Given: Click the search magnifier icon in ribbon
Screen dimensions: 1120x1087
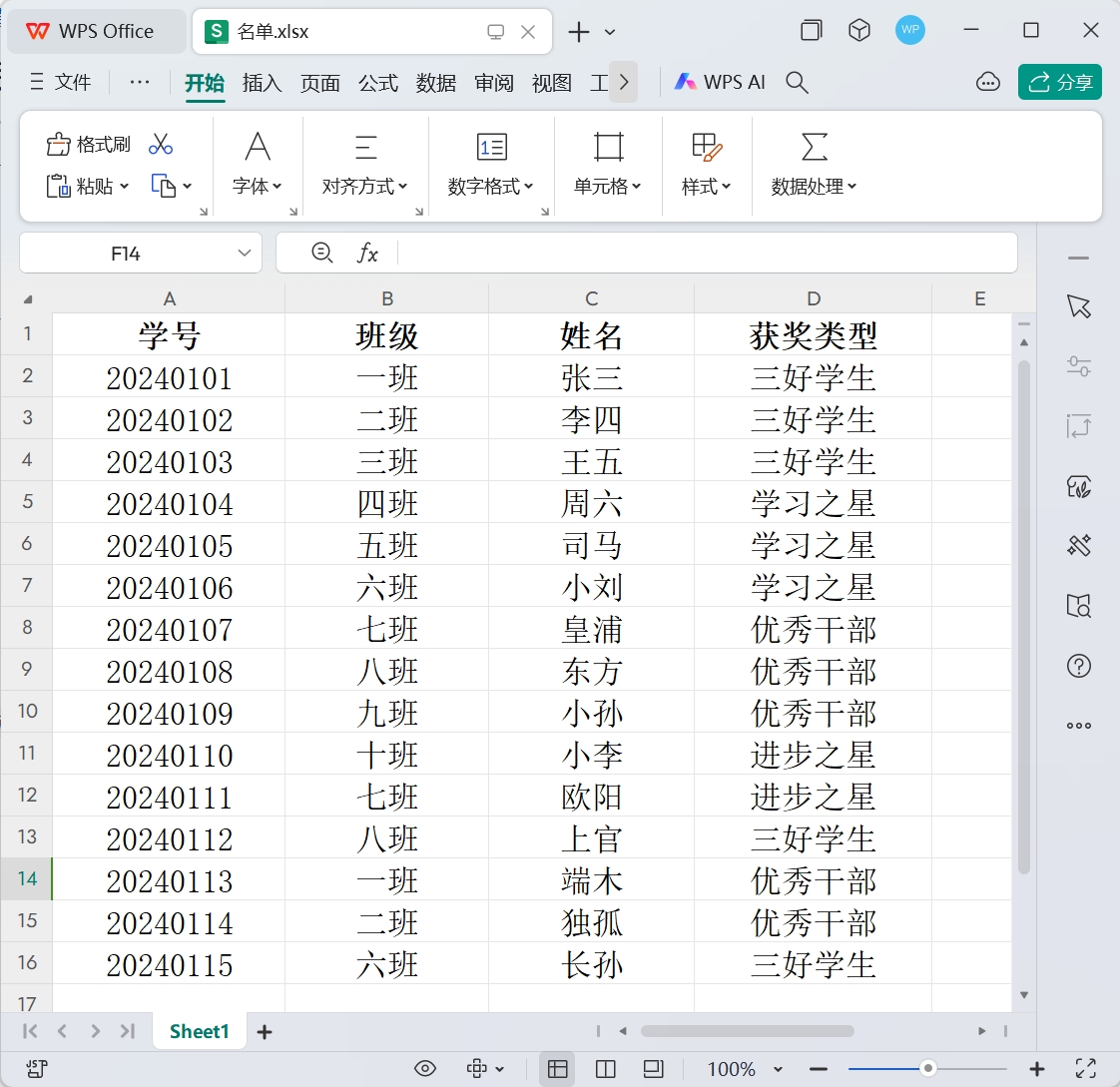Looking at the screenshot, I should click(797, 83).
